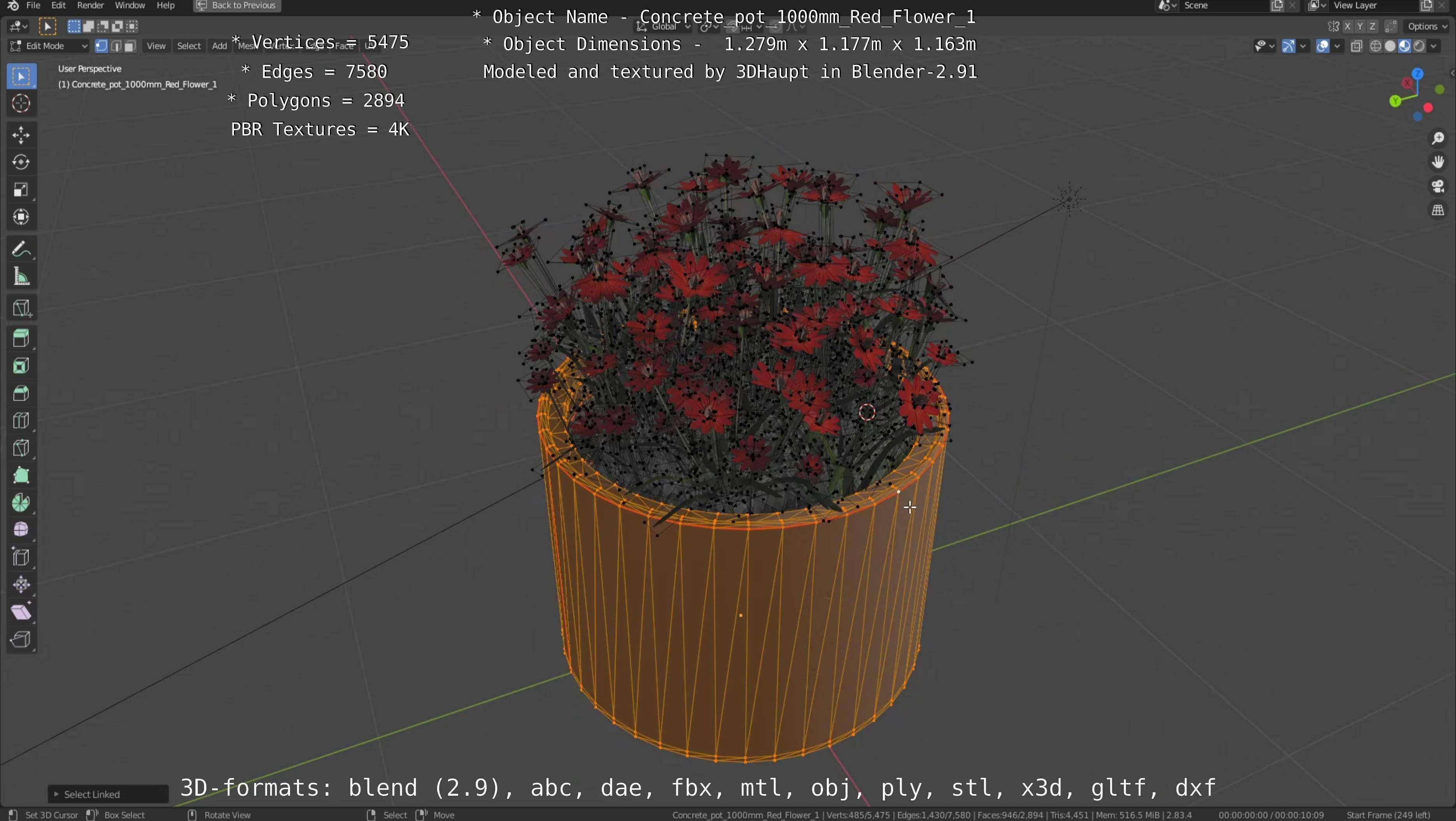Screen dimensions: 1456x821
Task: Open the Window menu
Action: [x=130, y=6]
